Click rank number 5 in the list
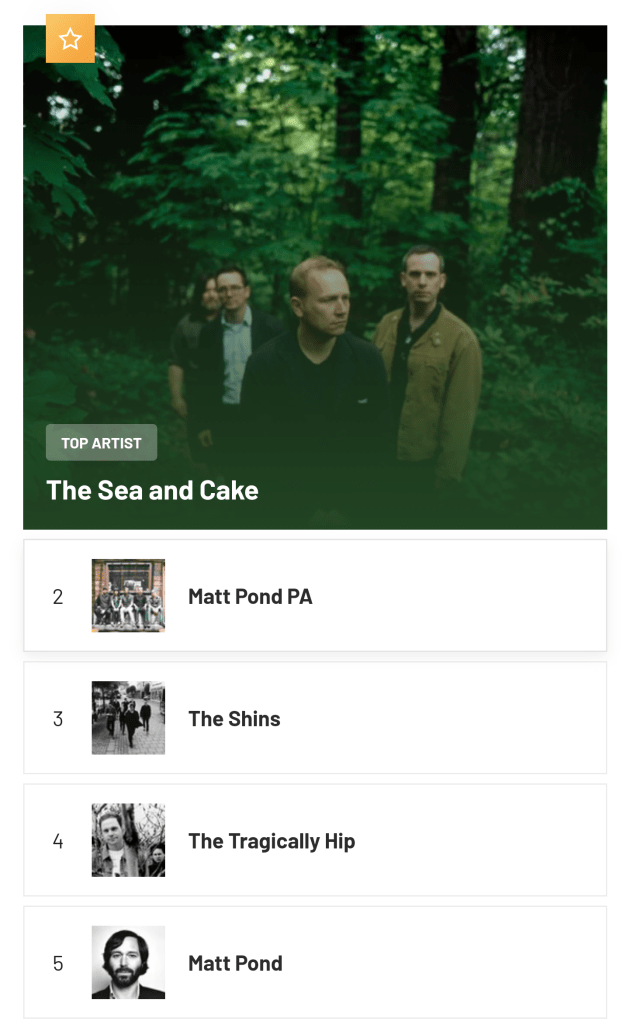 (x=58, y=963)
